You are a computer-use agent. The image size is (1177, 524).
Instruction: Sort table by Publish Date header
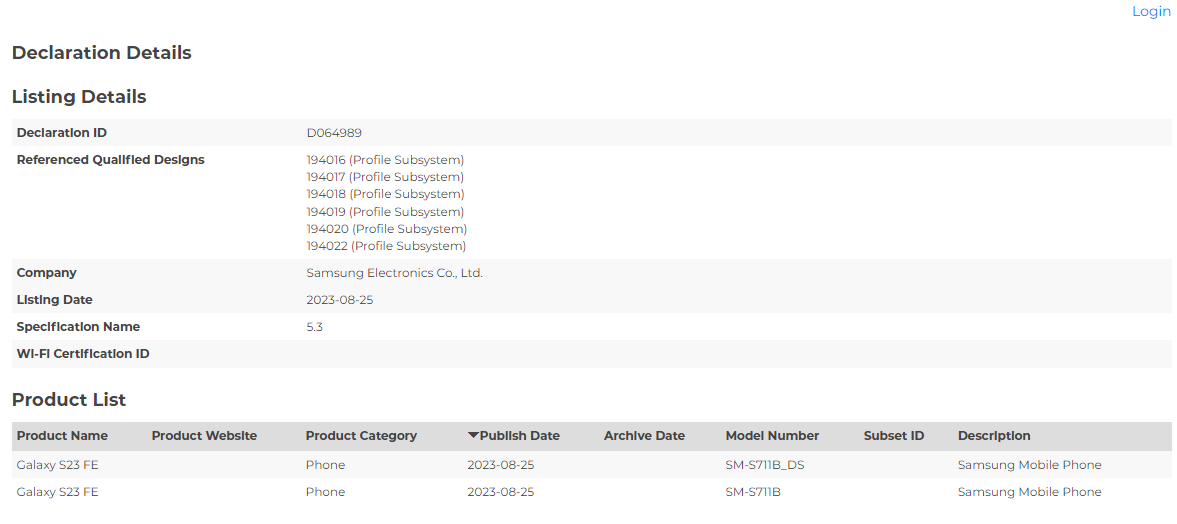pyautogui.click(x=520, y=436)
